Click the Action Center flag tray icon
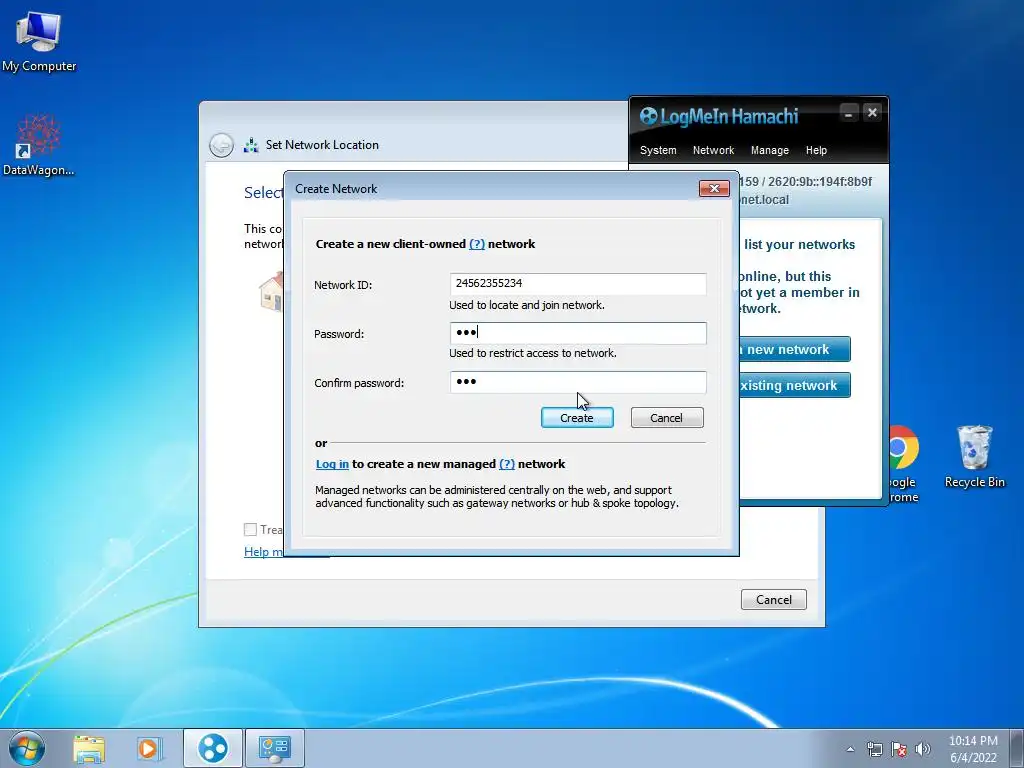The width and height of the screenshot is (1024, 768). coord(899,749)
